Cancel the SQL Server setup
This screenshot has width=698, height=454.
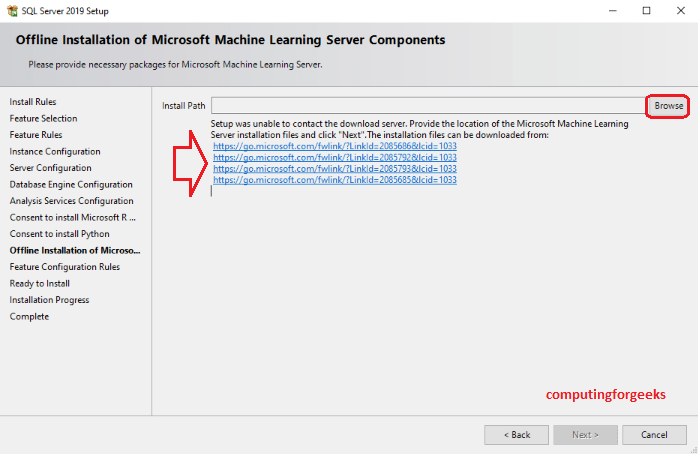654,435
